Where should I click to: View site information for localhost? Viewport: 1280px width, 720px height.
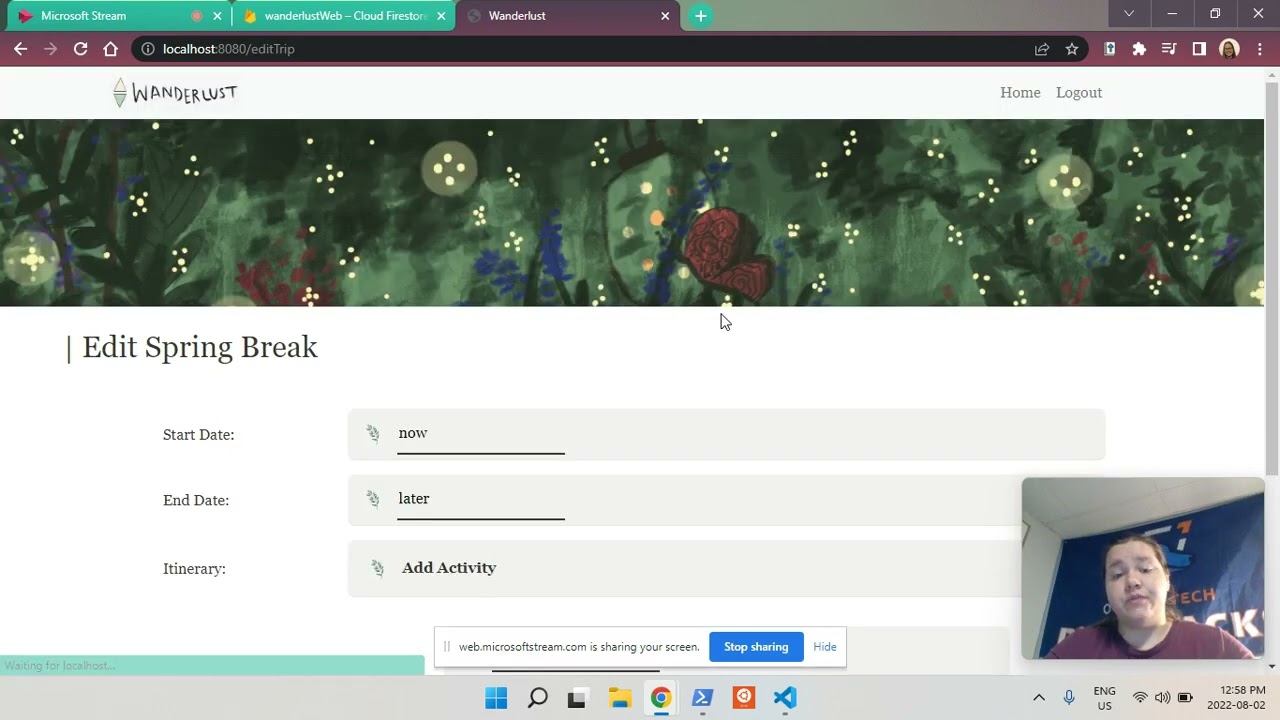tap(148, 49)
